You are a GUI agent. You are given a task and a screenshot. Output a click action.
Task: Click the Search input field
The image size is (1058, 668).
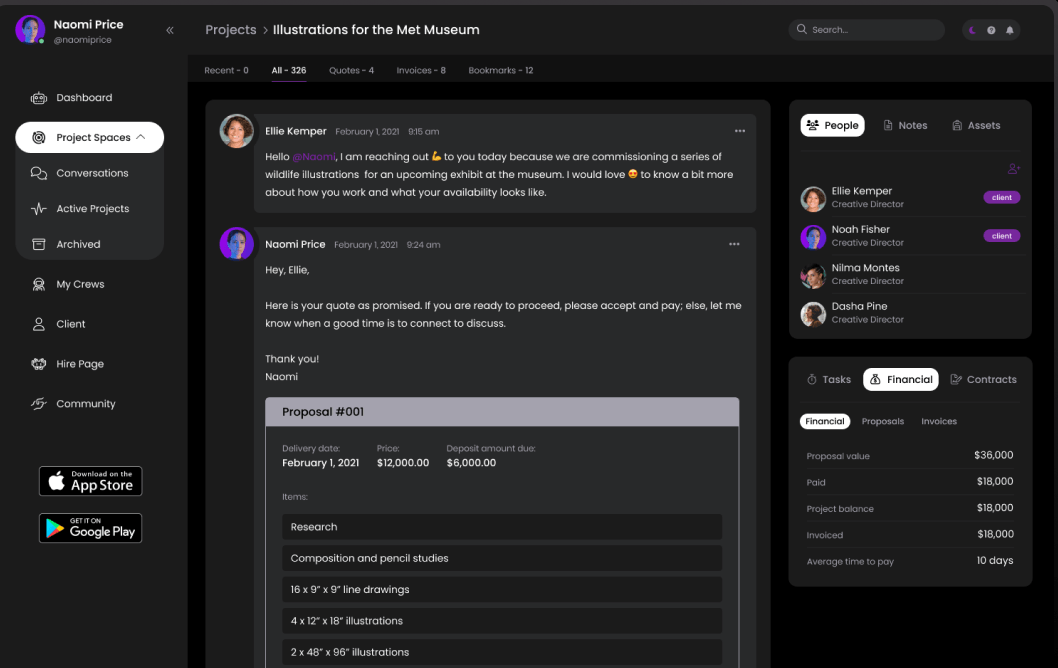[x=870, y=30]
